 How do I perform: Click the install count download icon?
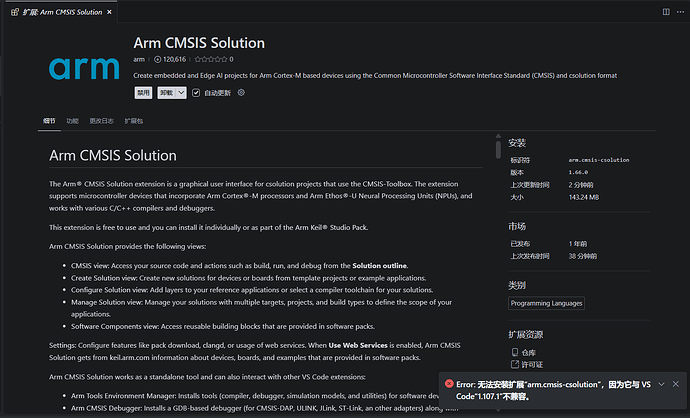[157, 59]
